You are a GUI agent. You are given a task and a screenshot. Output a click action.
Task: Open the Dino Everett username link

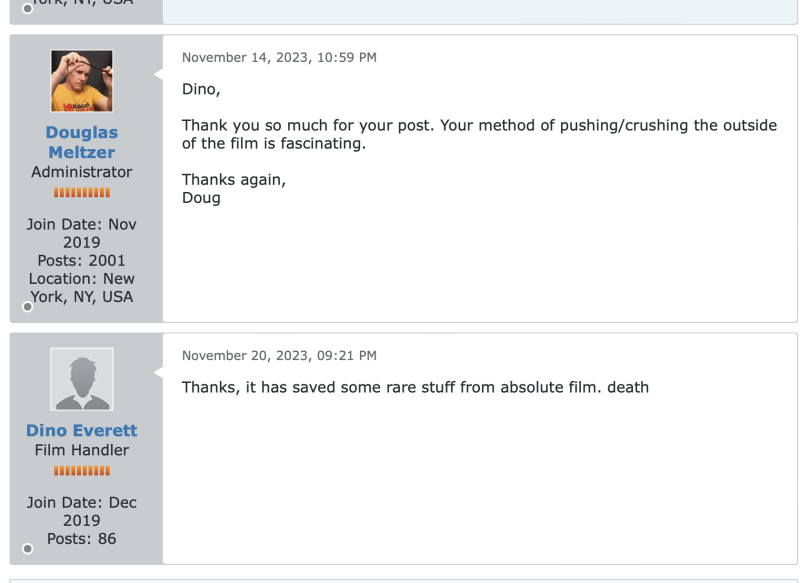pos(82,430)
